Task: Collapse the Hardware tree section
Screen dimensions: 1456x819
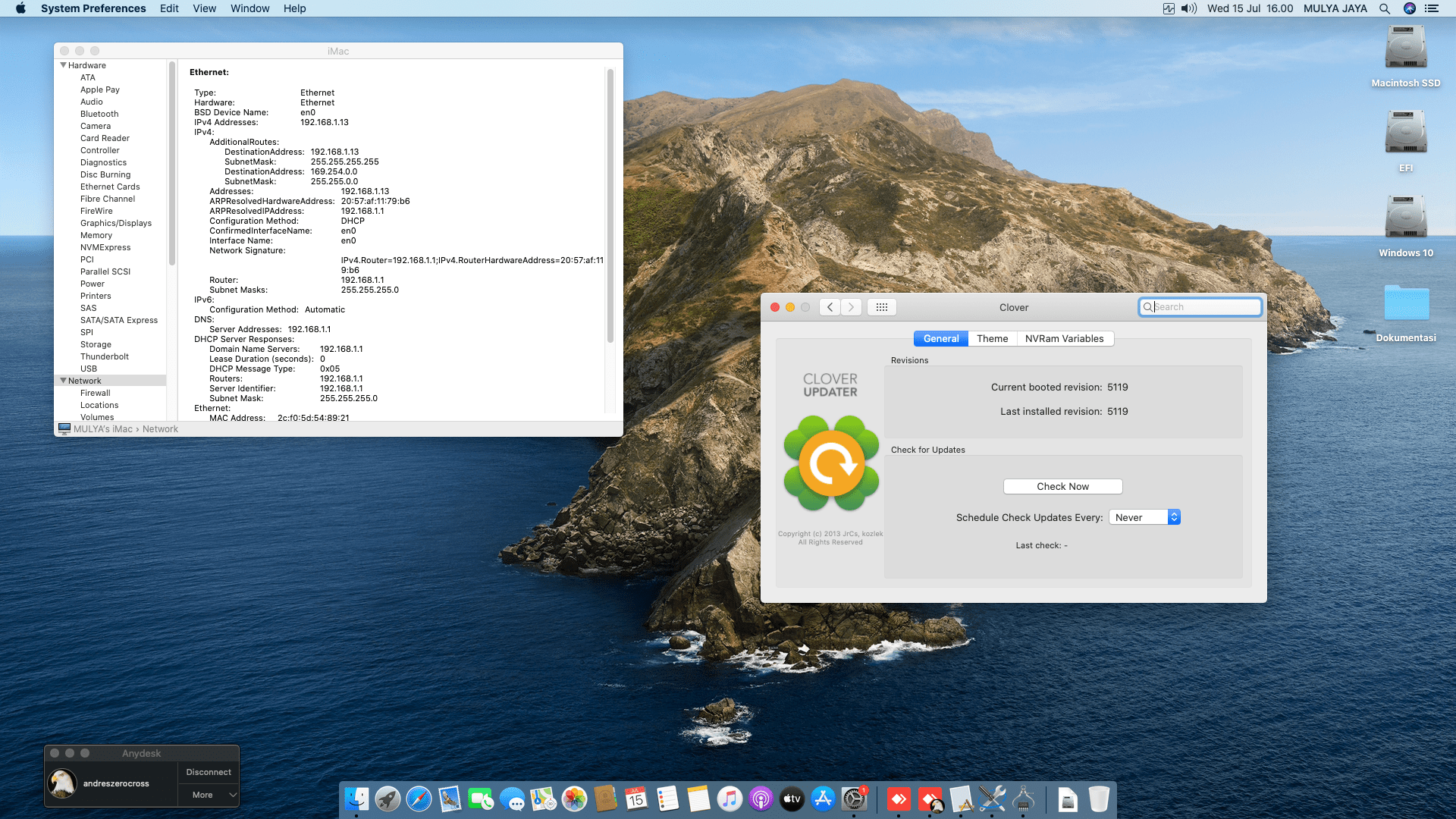Action: (x=64, y=65)
